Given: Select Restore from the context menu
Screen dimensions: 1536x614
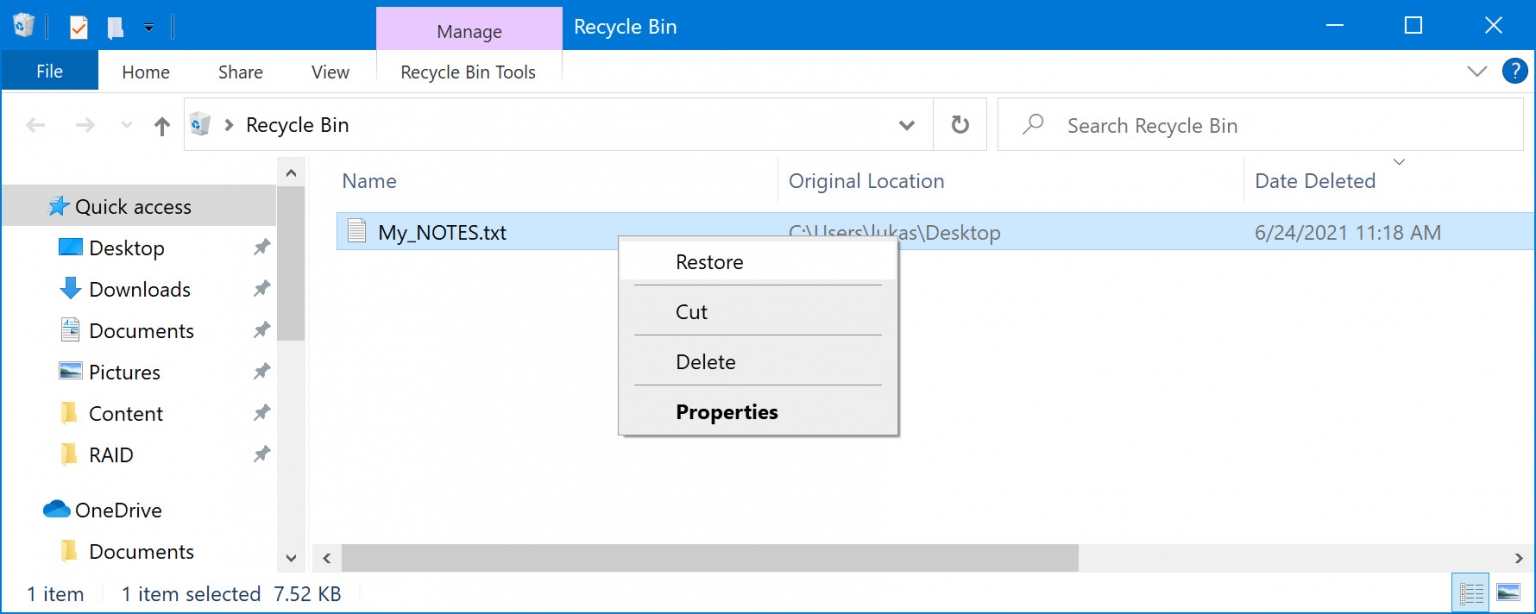Looking at the screenshot, I should pos(709,261).
